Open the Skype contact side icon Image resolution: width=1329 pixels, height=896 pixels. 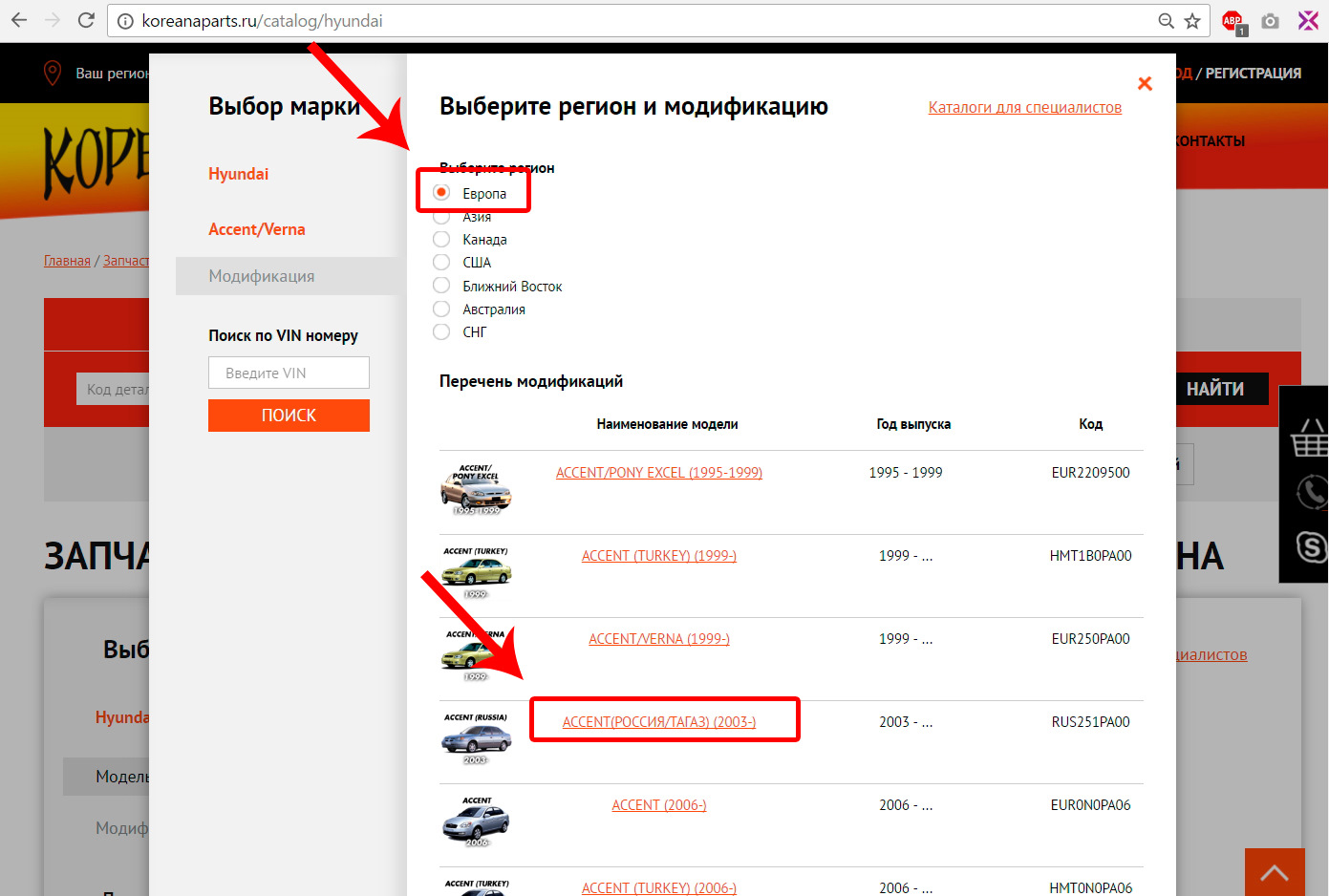tap(1311, 547)
